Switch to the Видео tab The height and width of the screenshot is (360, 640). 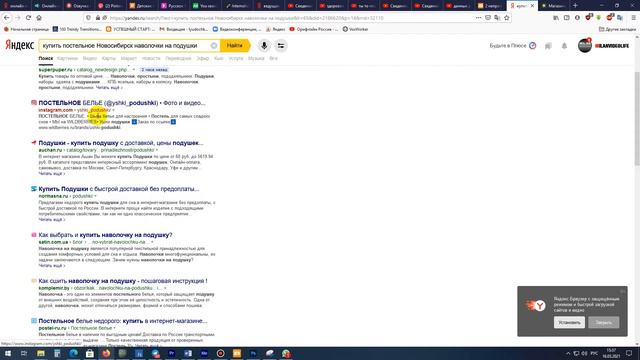point(90,58)
